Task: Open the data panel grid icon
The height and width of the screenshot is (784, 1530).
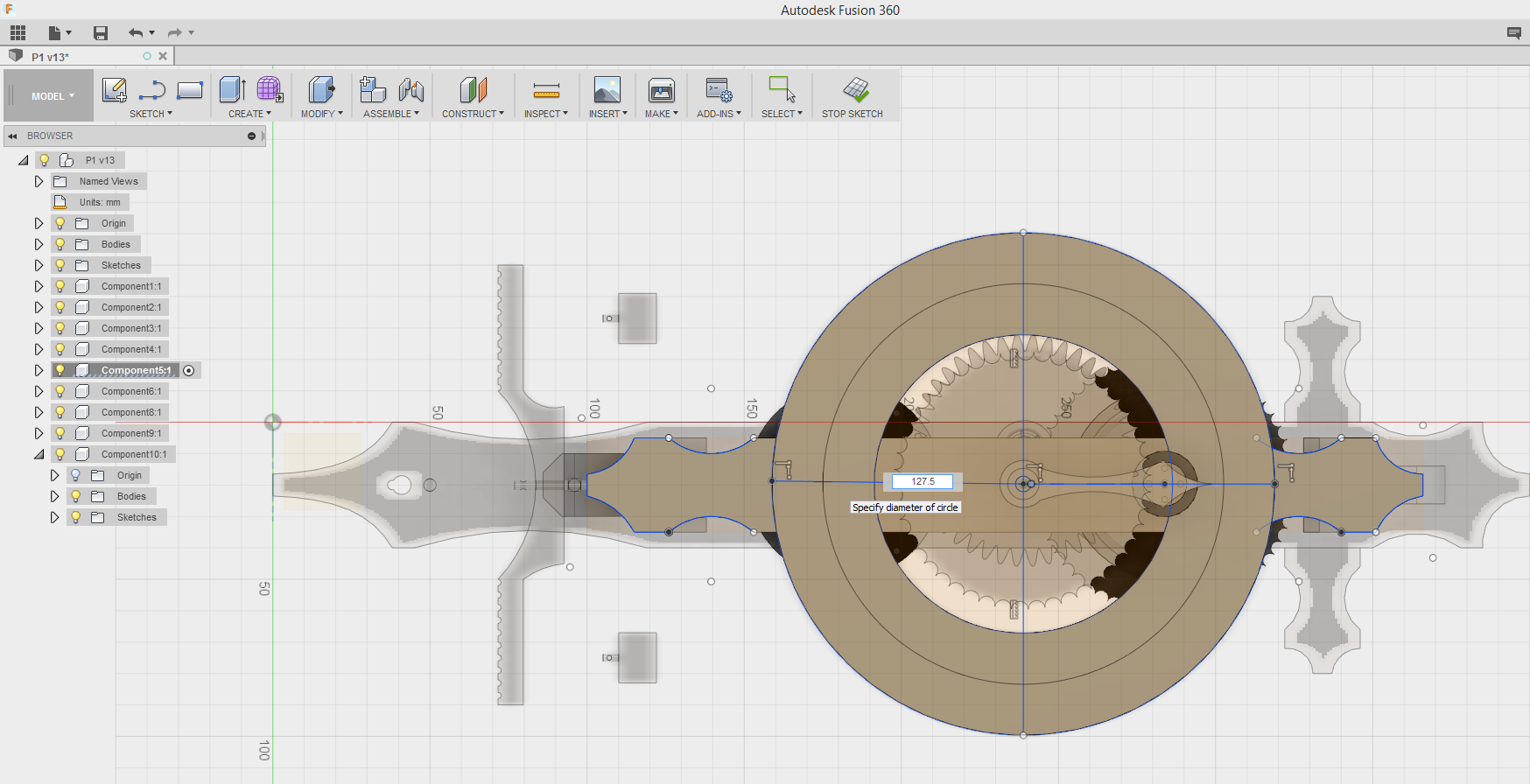Action: tap(18, 33)
